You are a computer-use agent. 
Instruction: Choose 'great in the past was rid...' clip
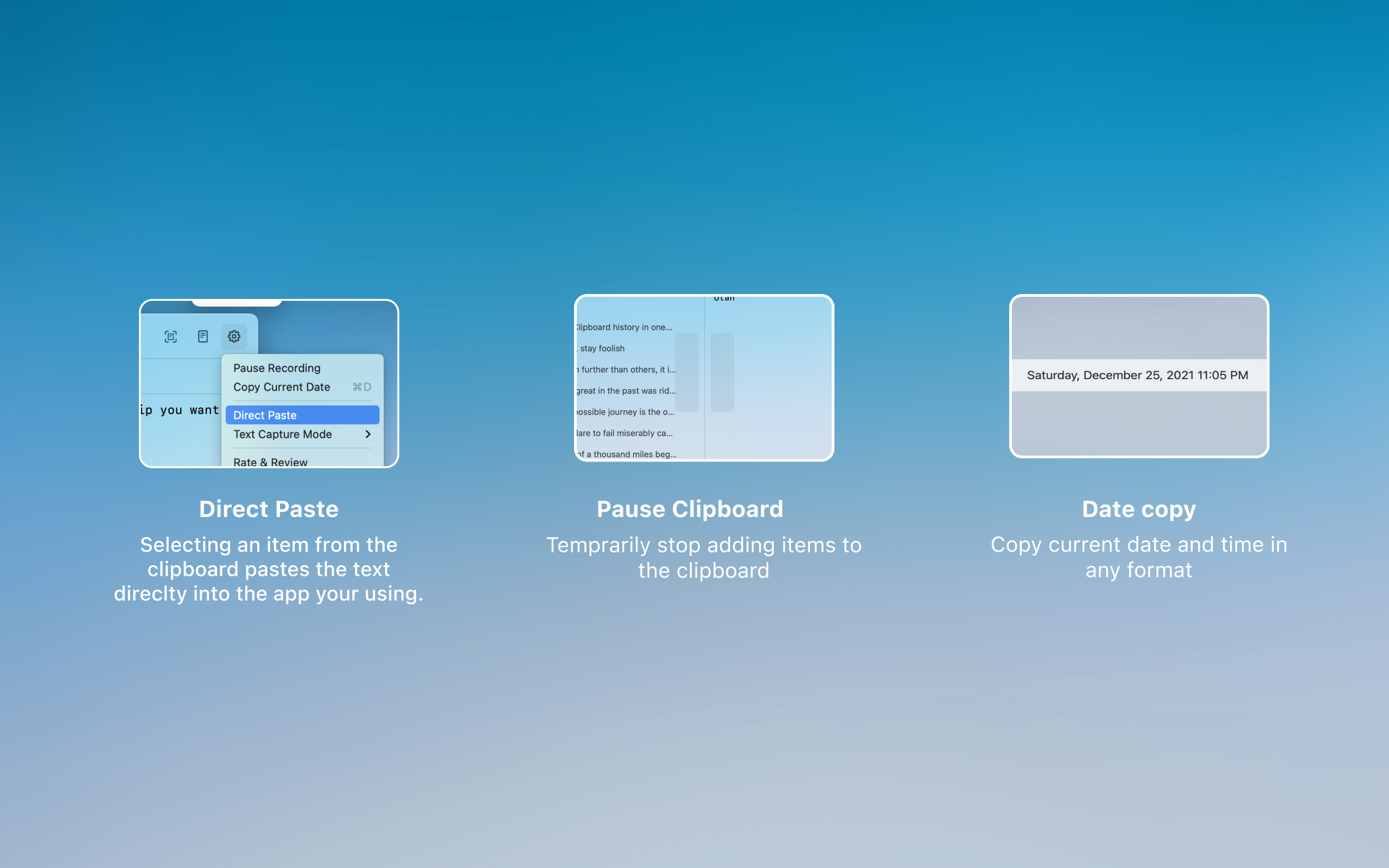click(626, 391)
